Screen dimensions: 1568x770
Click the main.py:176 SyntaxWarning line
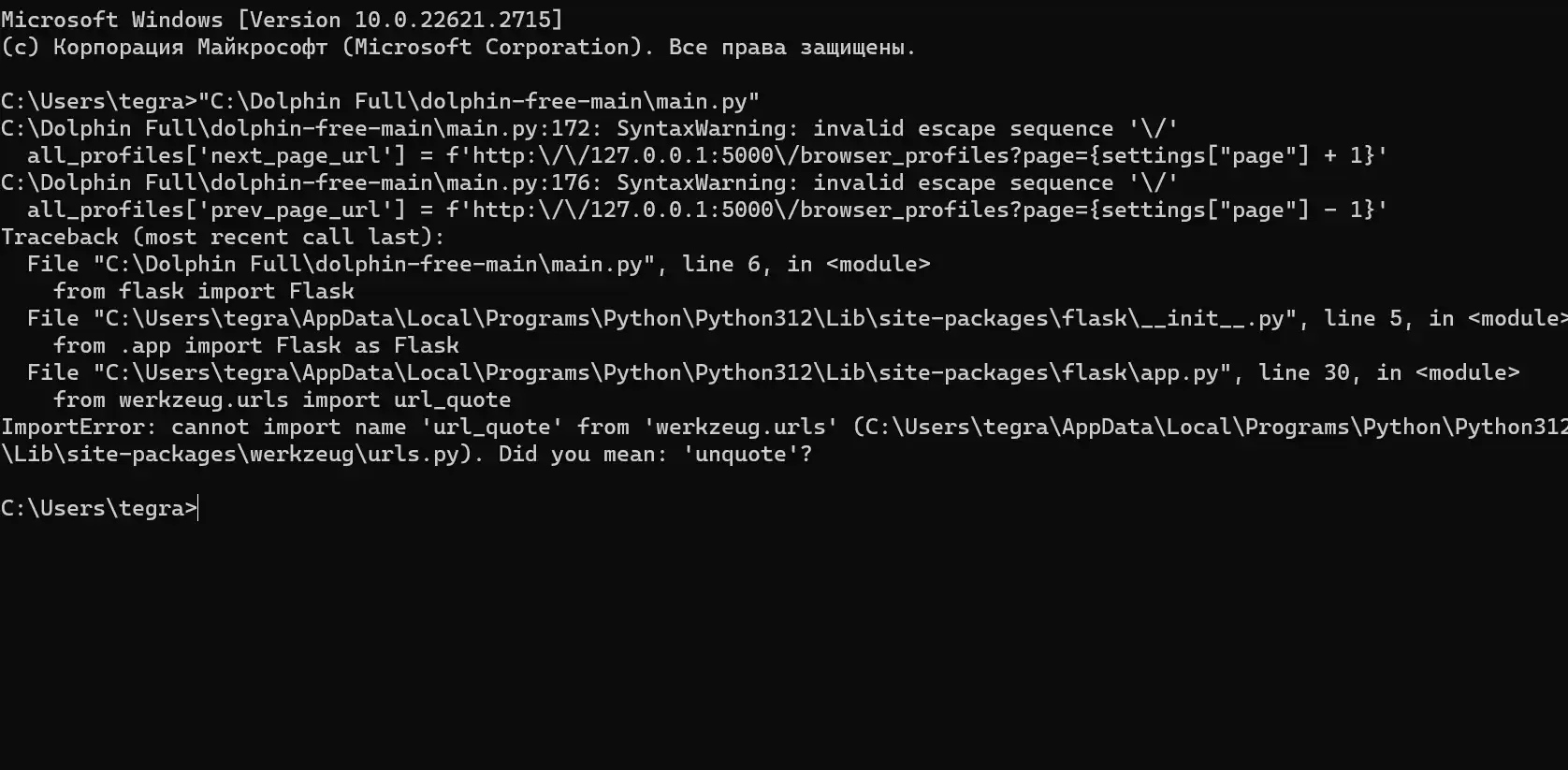(x=589, y=182)
